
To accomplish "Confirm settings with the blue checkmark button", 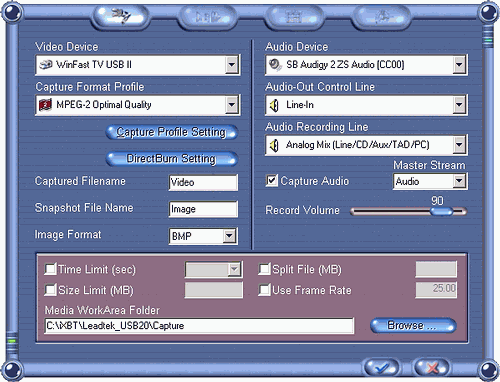I will point(381,368).
